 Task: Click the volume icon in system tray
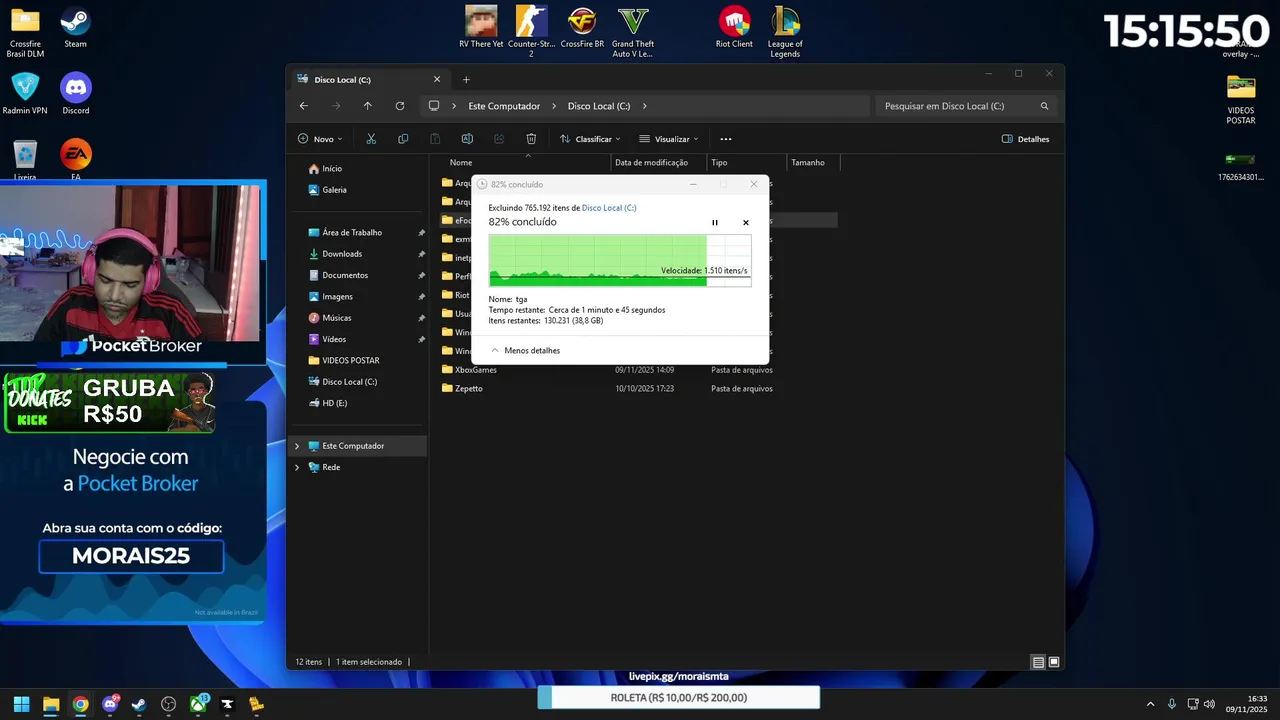1210,704
